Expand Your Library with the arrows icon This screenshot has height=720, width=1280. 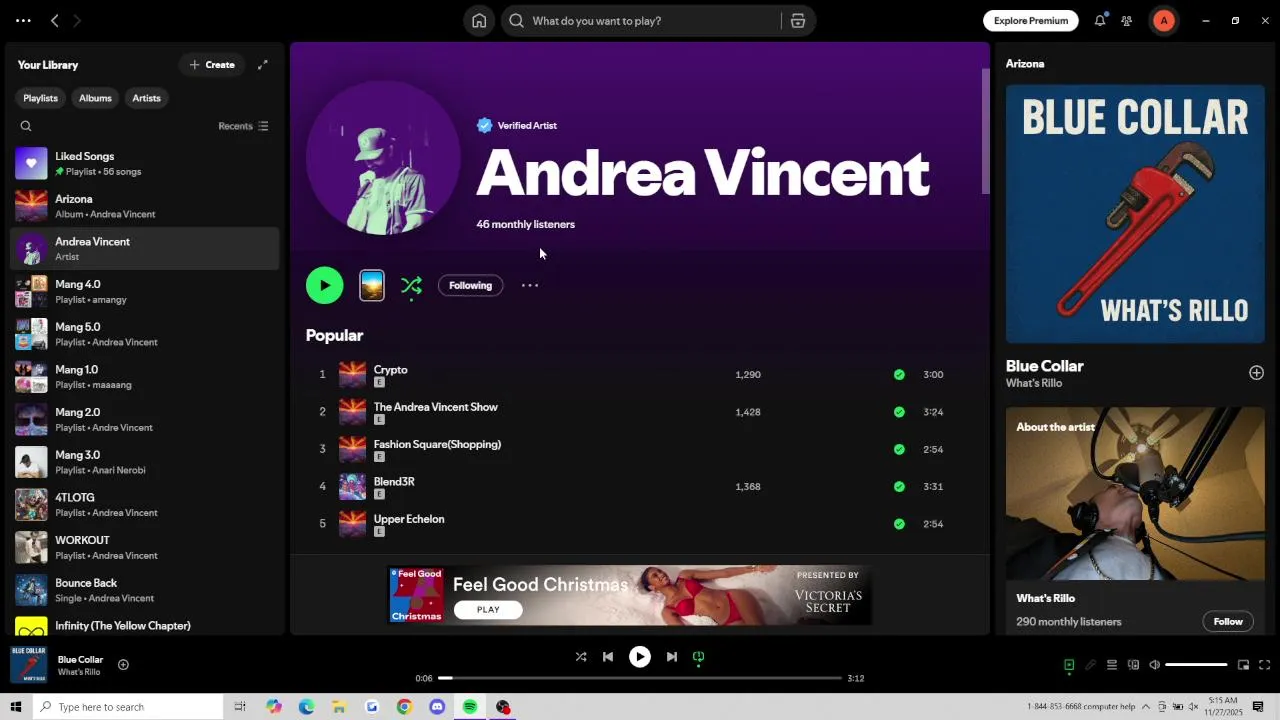coord(263,65)
